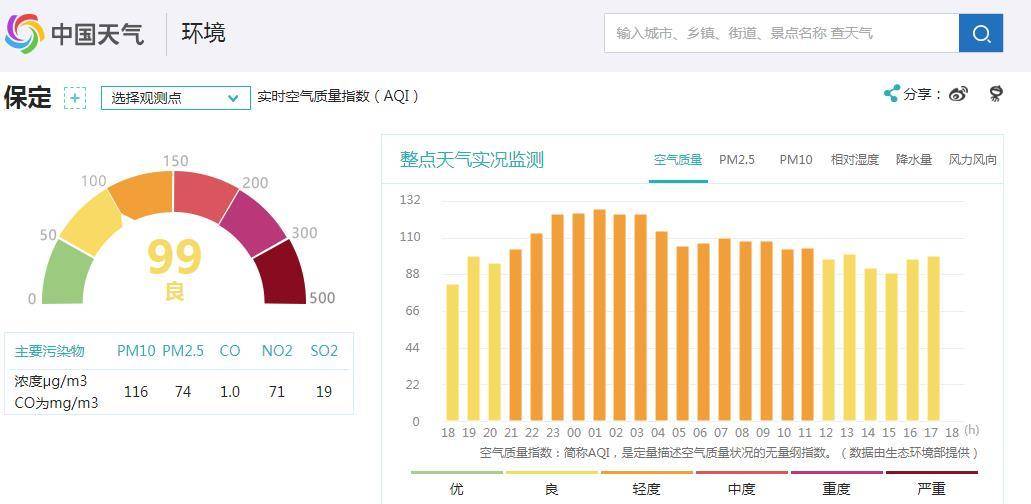
Task: Select the PM10 chart tab
Action: click(x=796, y=160)
